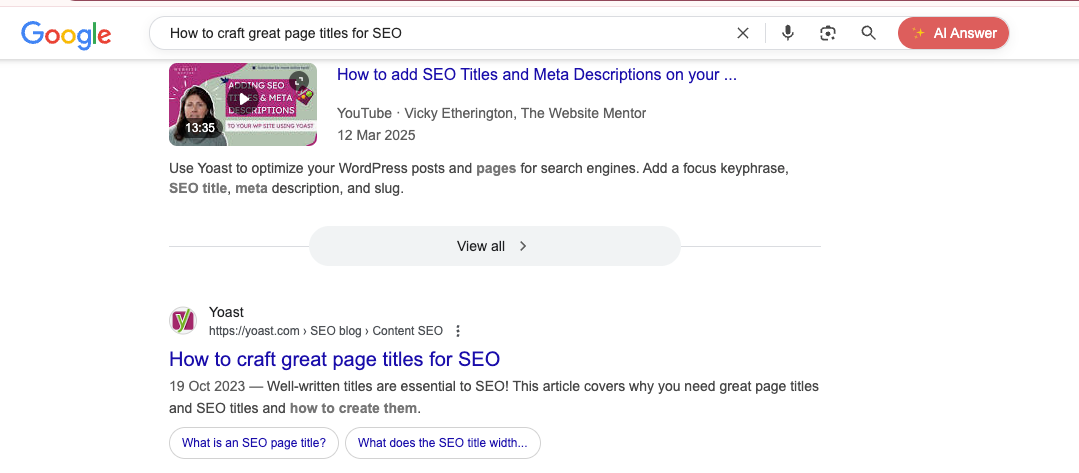Start voice search with the microphone icon

coord(788,33)
